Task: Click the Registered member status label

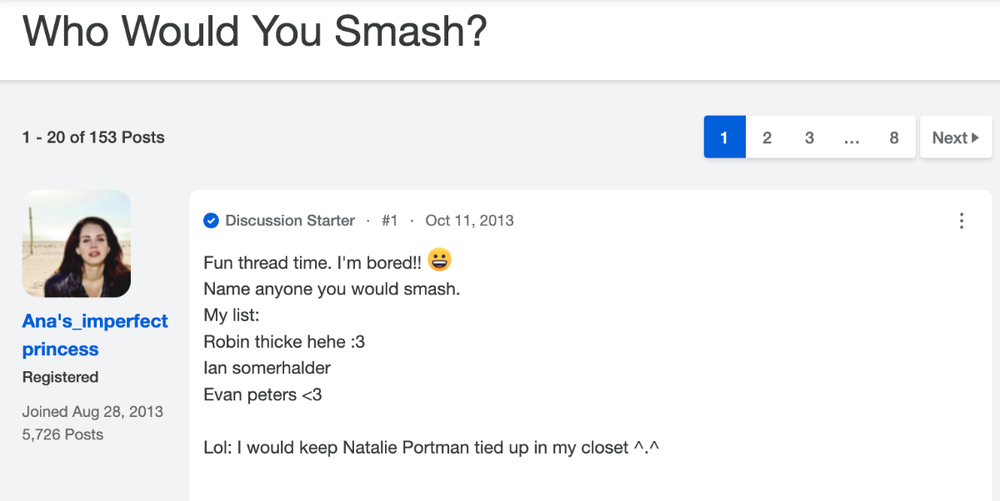Action: 60,377
